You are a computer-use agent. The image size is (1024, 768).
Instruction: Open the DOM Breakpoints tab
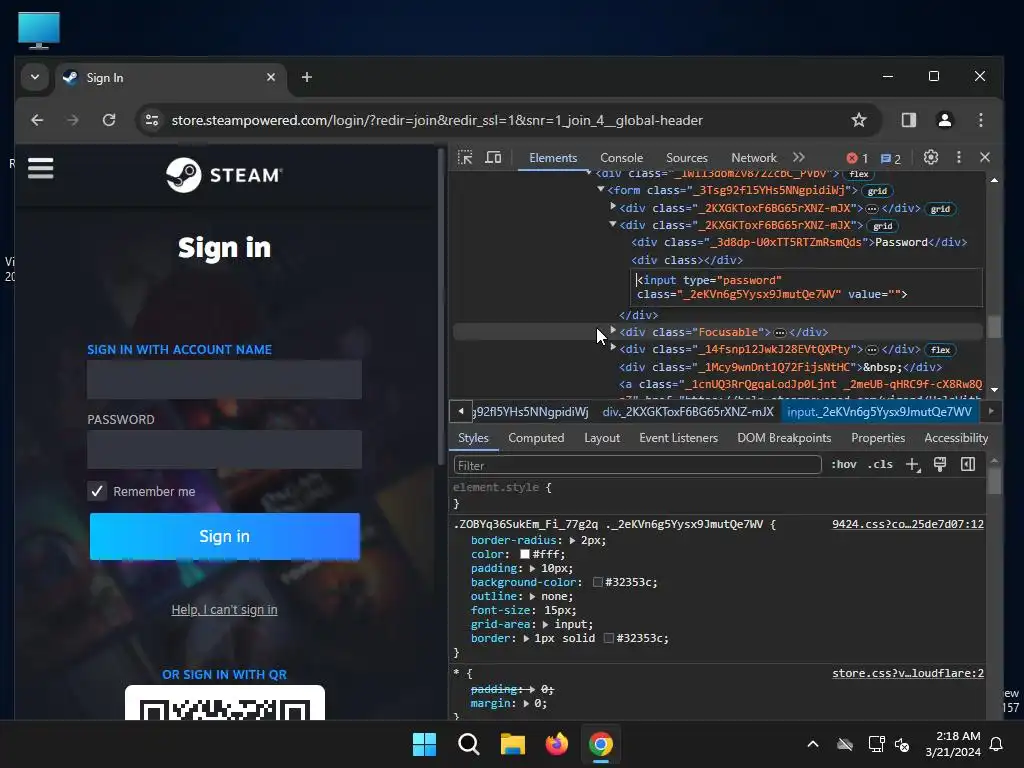tap(784, 438)
